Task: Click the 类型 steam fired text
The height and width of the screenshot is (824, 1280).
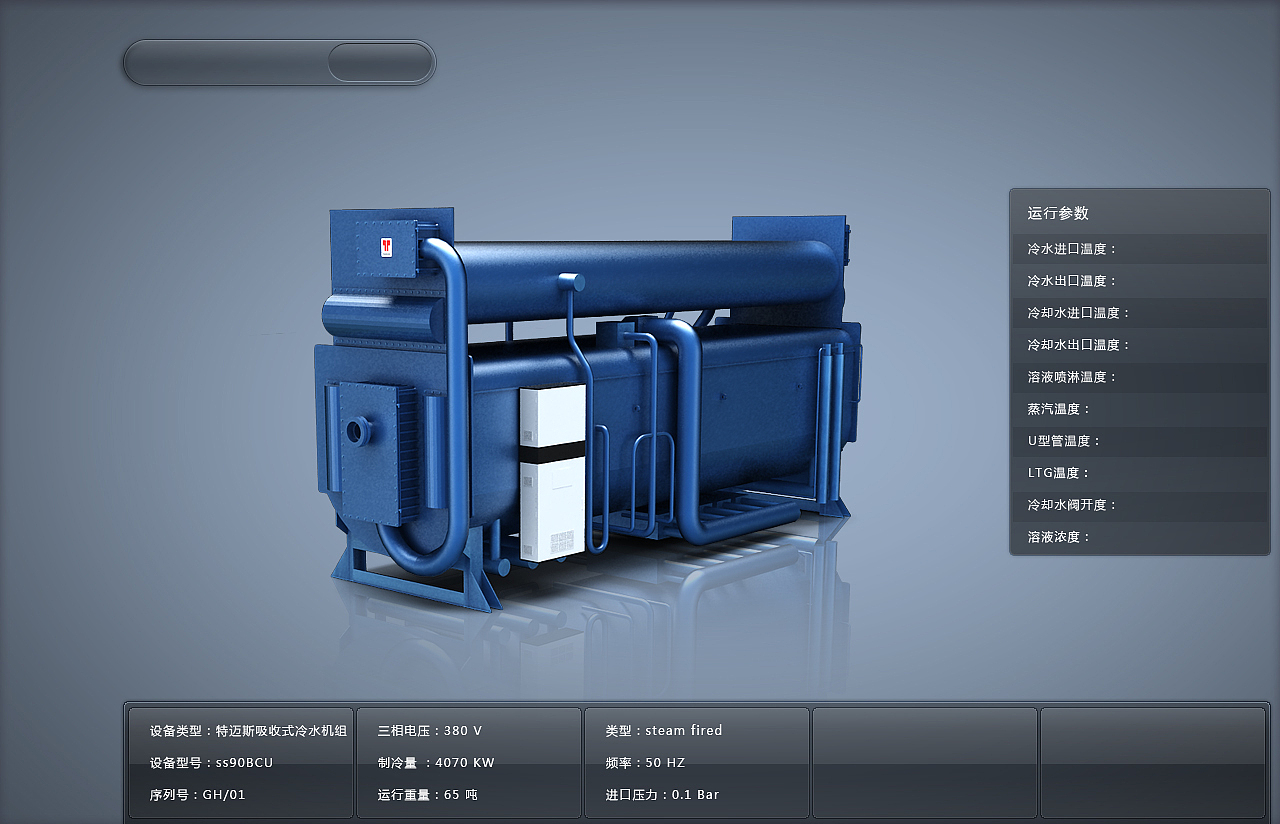Action: pos(664,731)
